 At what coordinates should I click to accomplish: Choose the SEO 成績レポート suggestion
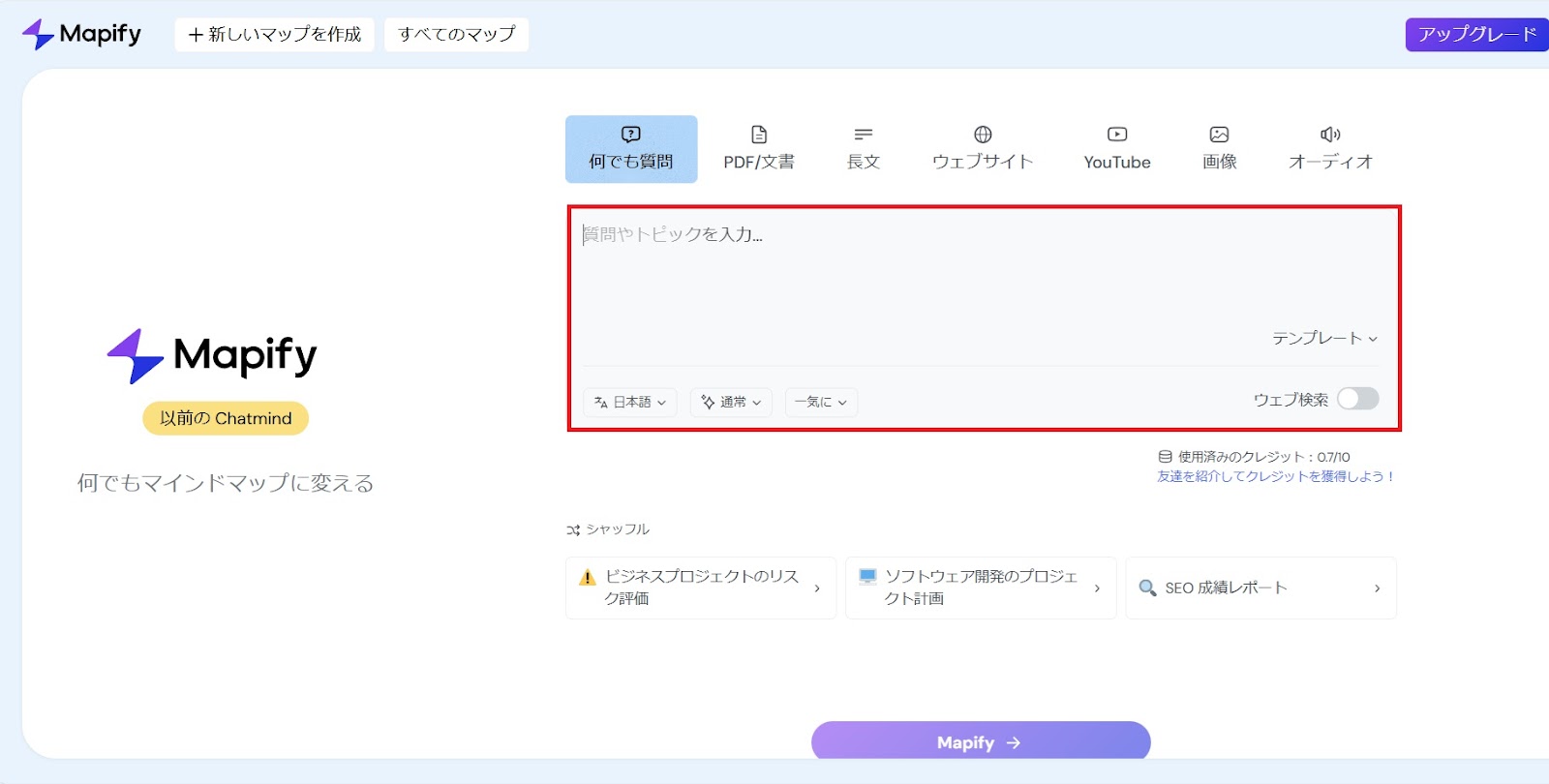[x=1260, y=588]
